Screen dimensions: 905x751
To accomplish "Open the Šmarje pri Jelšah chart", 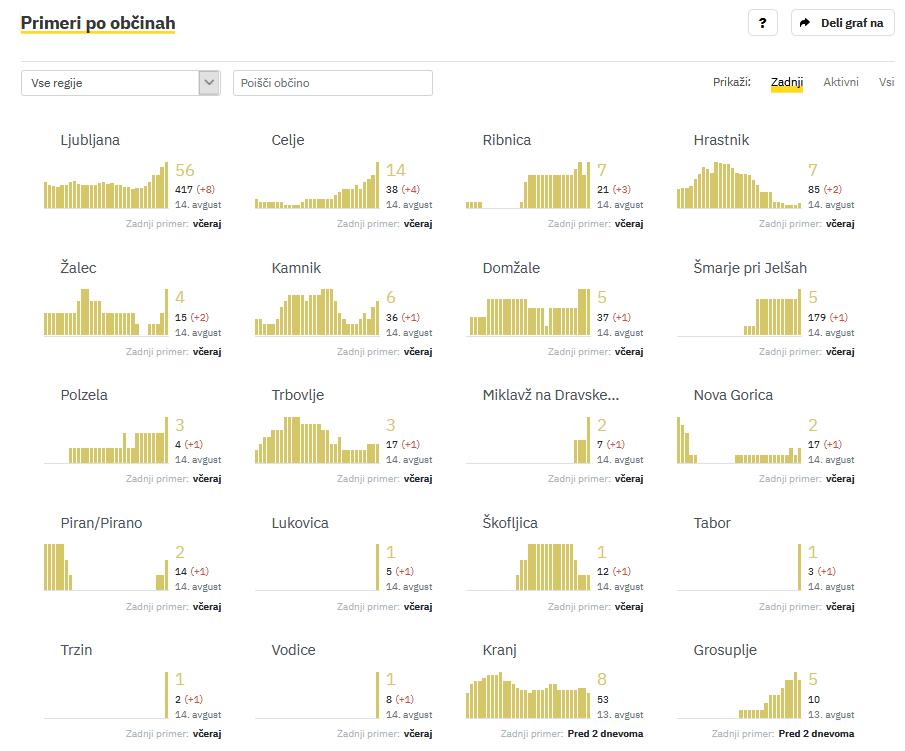I will coord(739,314).
